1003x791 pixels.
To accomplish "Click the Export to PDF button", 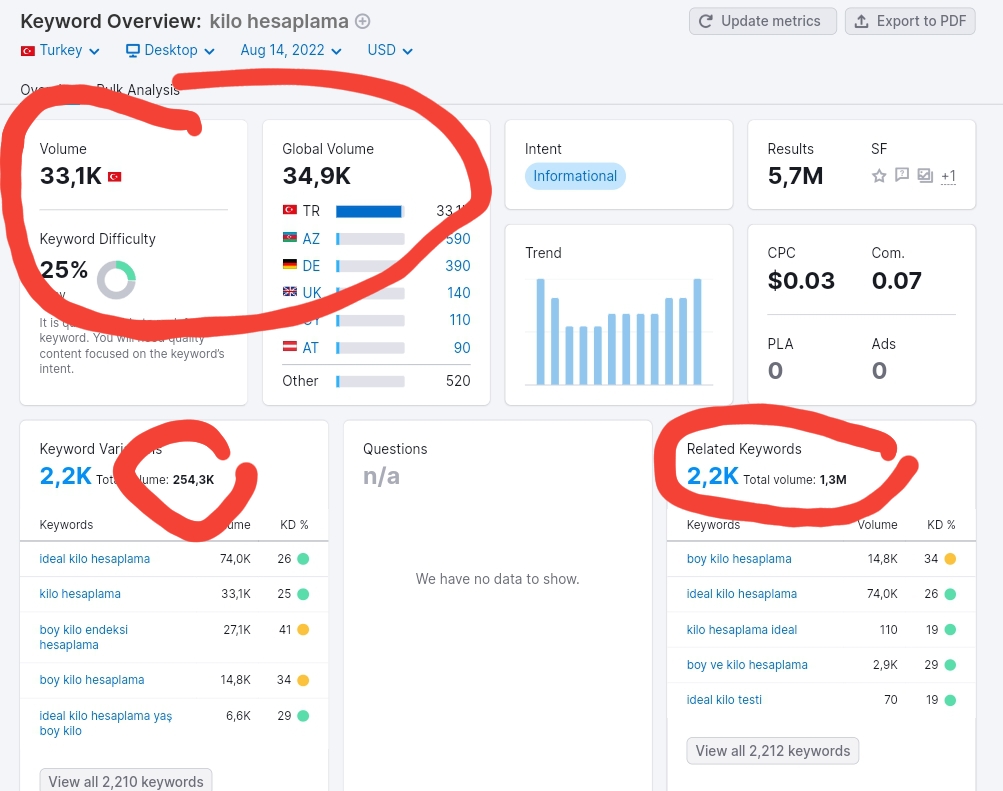I will pyautogui.click(x=910, y=21).
